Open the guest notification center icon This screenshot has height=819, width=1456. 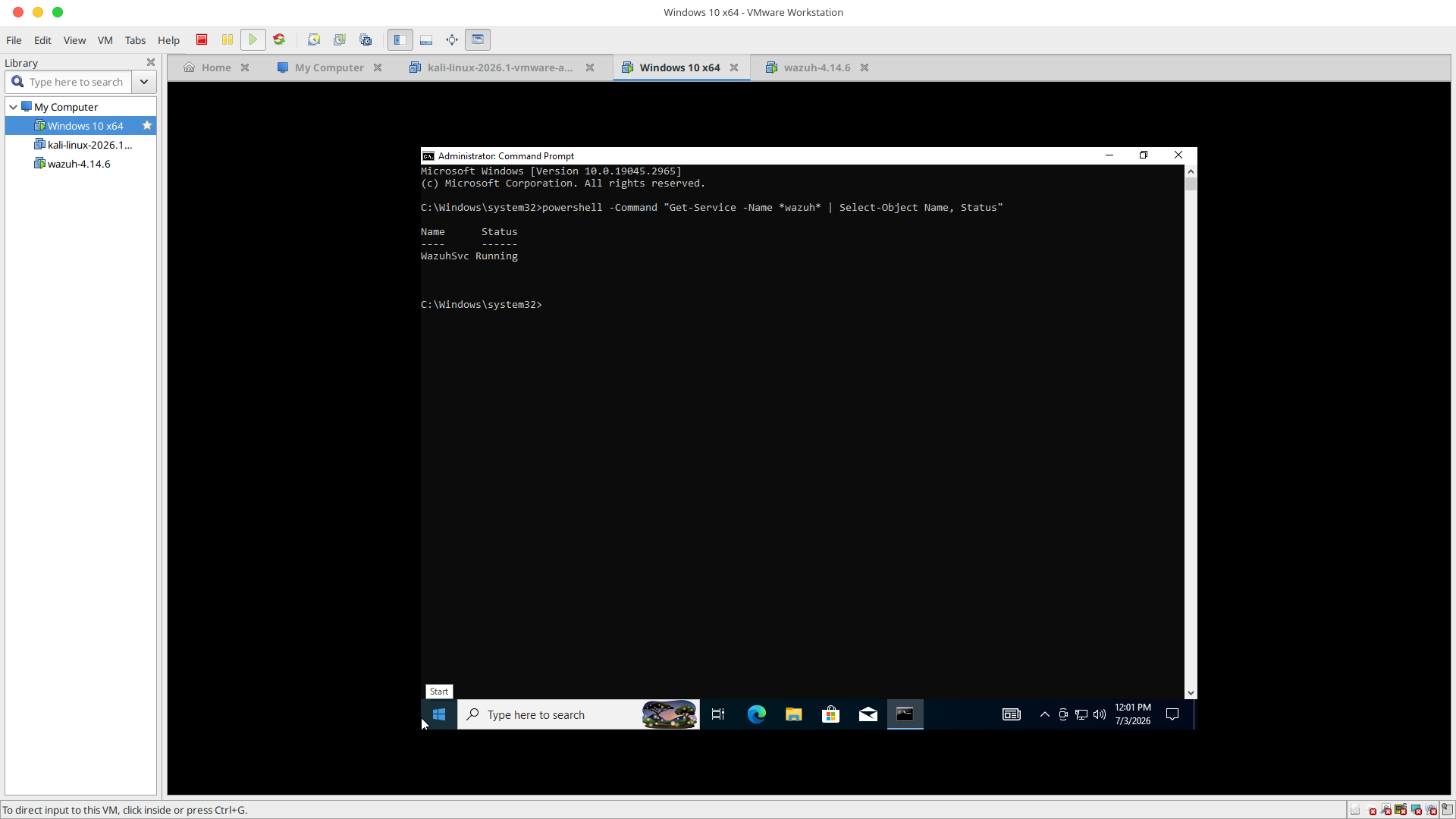1172,714
